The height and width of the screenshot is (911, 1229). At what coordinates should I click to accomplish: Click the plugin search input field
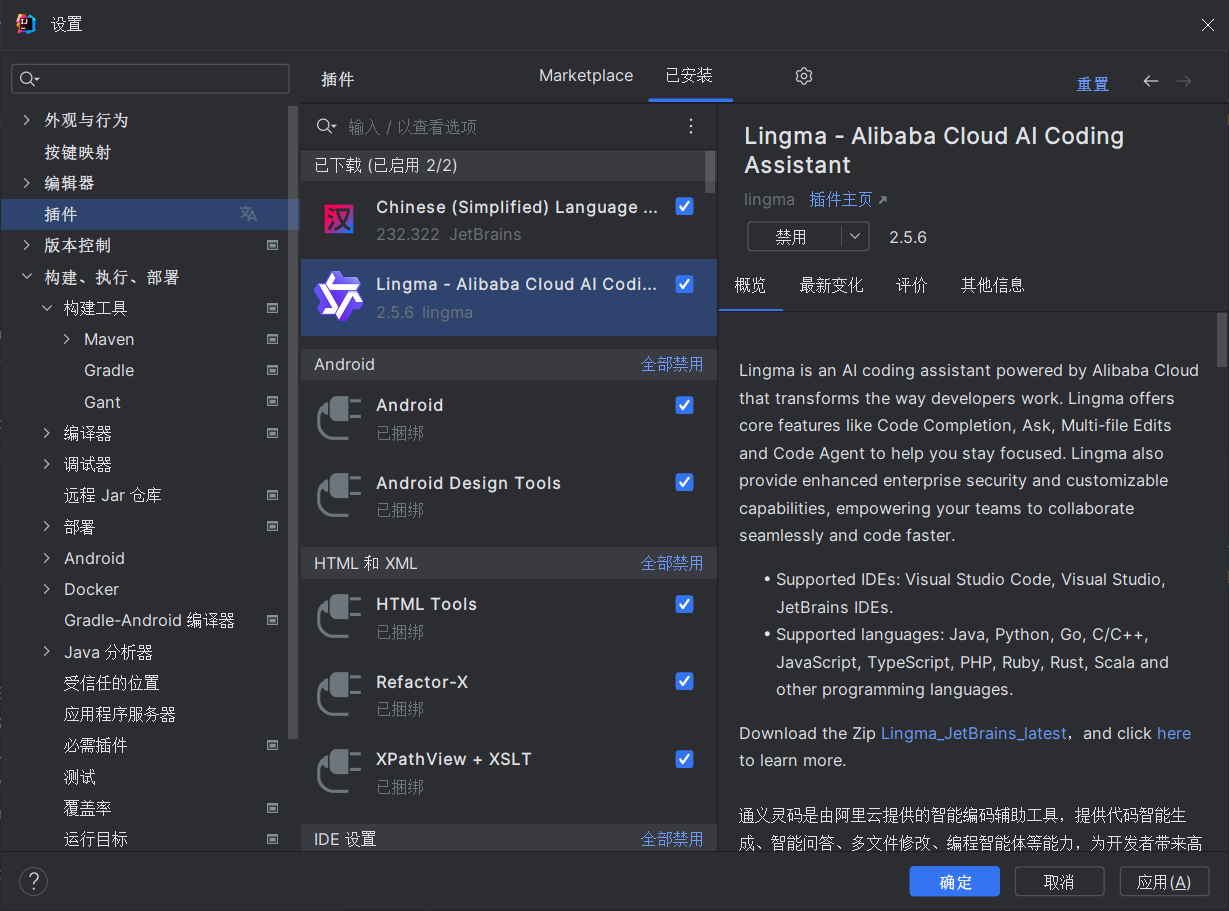coord(510,127)
